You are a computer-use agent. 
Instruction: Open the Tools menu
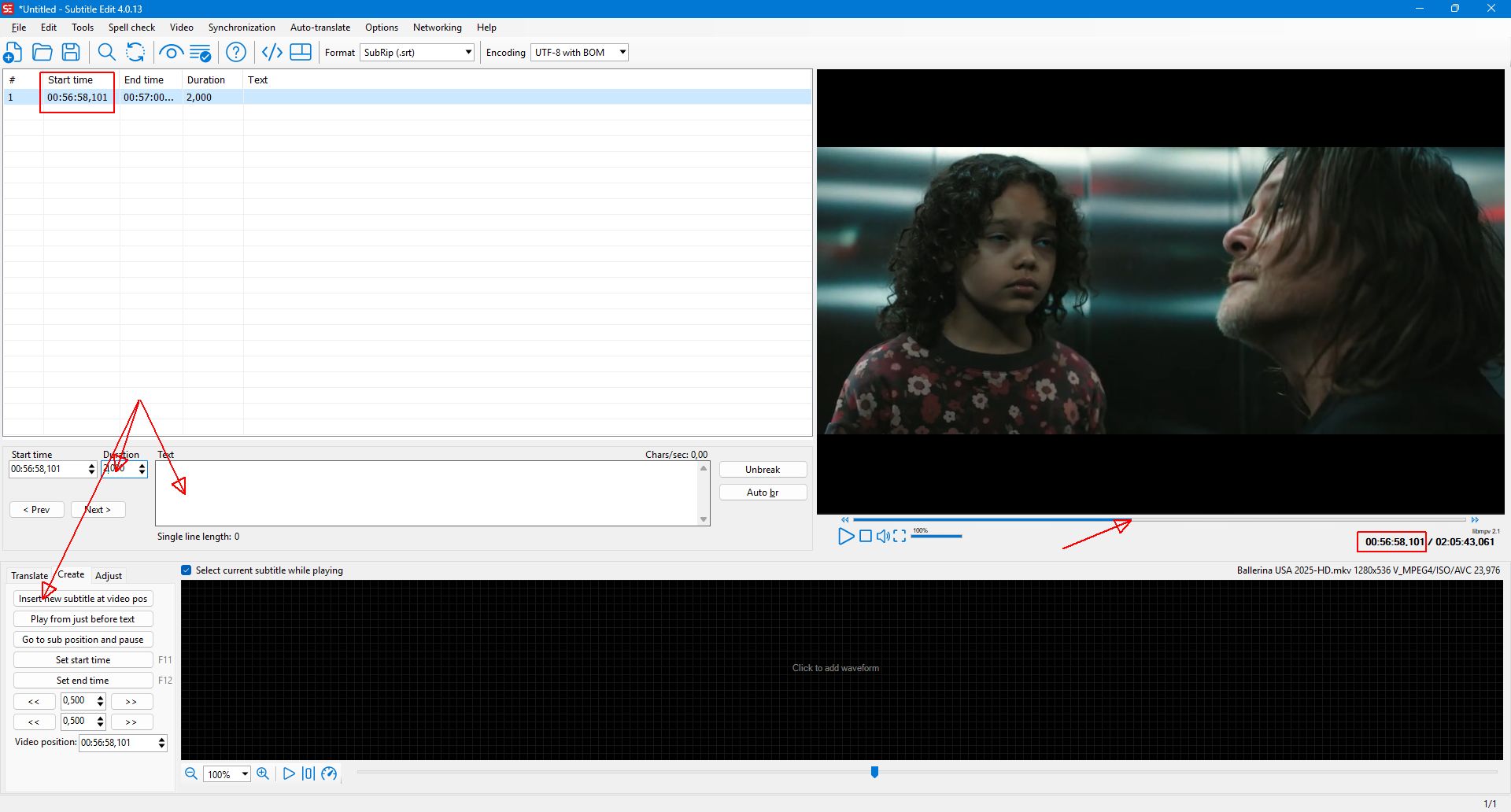[83, 28]
